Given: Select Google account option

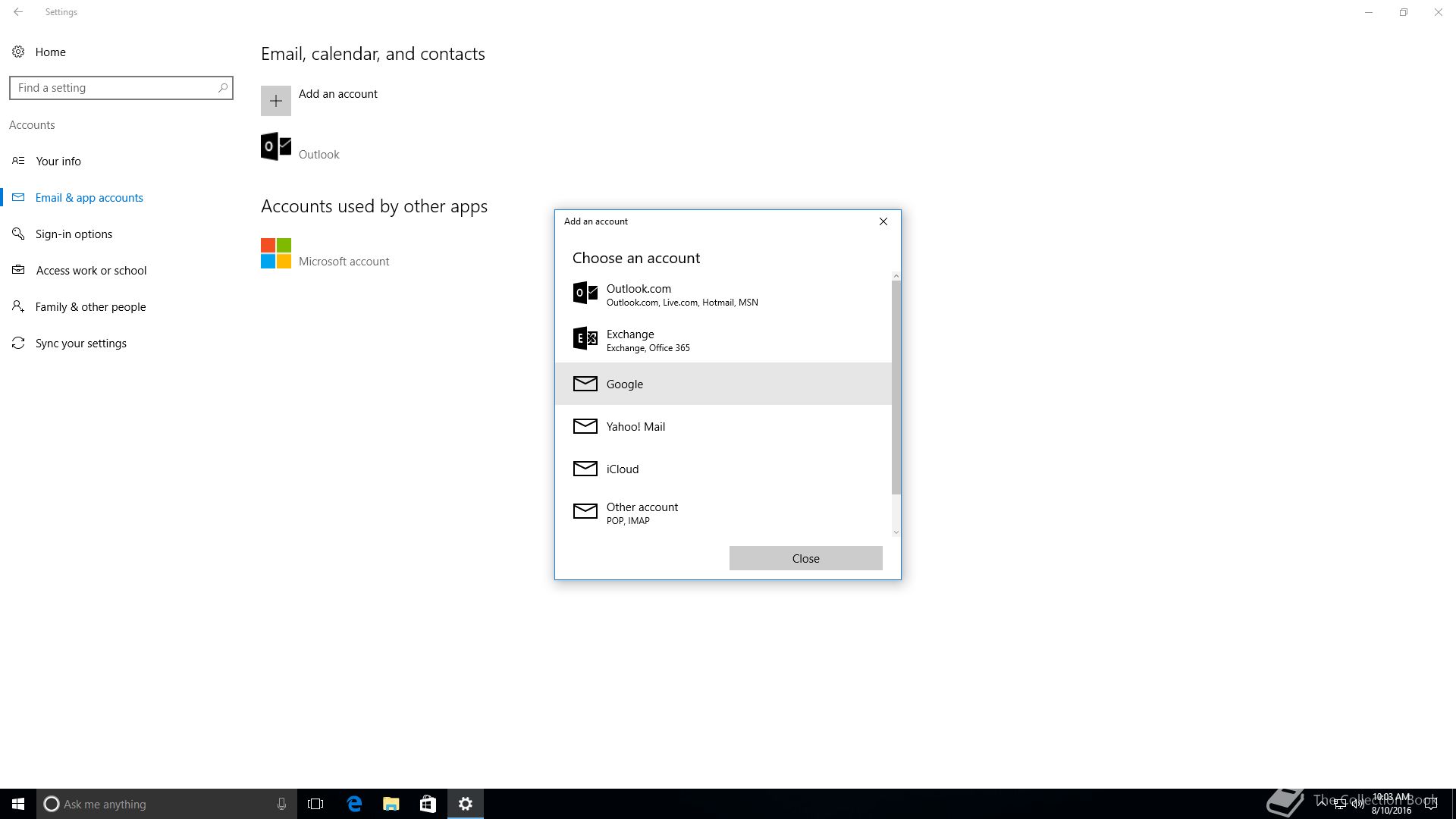Looking at the screenshot, I should click(723, 384).
